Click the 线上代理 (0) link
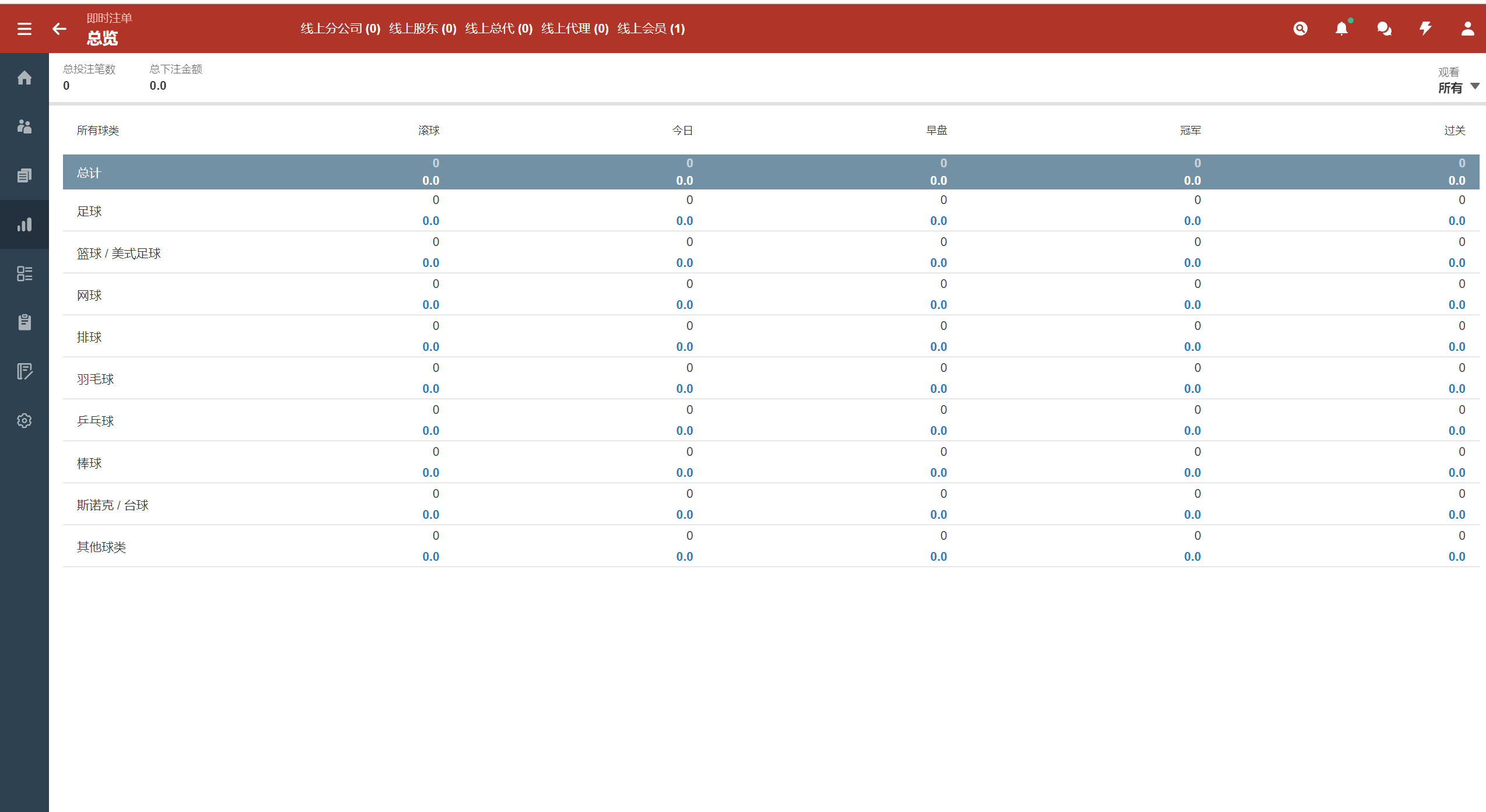1486x812 pixels. 574,29
